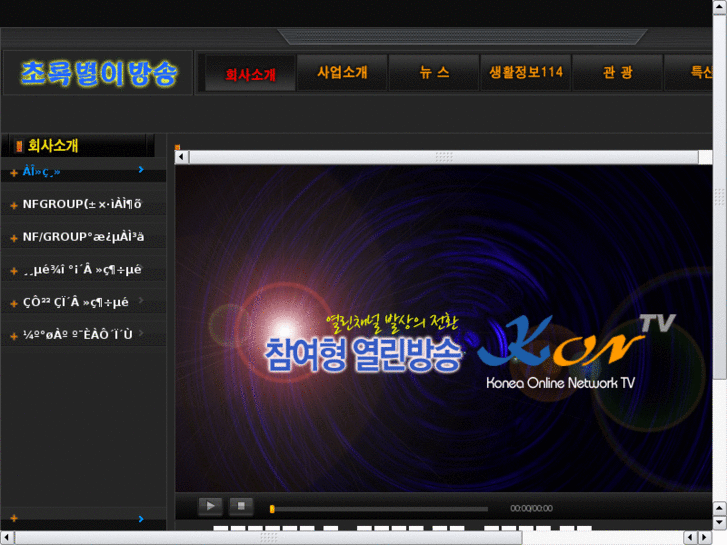The width and height of the screenshot is (727, 545).
Task: Click the page vertical scrollbar thumb
Action: (720, 197)
